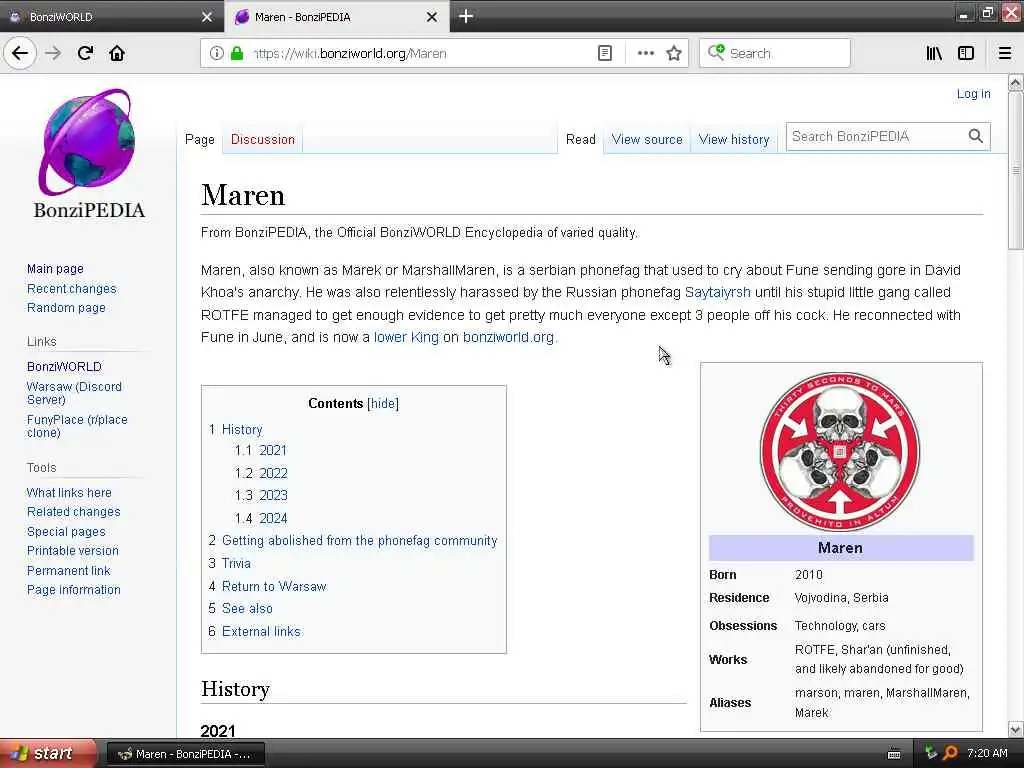This screenshot has width=1024, height=768.
Task: Open Recent changes in the sidebar
Action: coord(71,288)
